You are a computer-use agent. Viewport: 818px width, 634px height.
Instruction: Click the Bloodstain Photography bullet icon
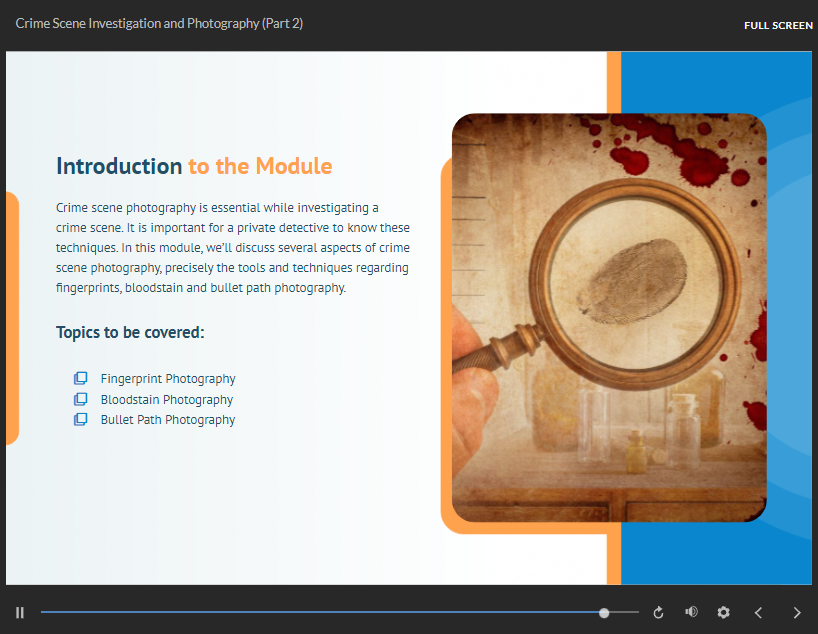pos(80,399)
